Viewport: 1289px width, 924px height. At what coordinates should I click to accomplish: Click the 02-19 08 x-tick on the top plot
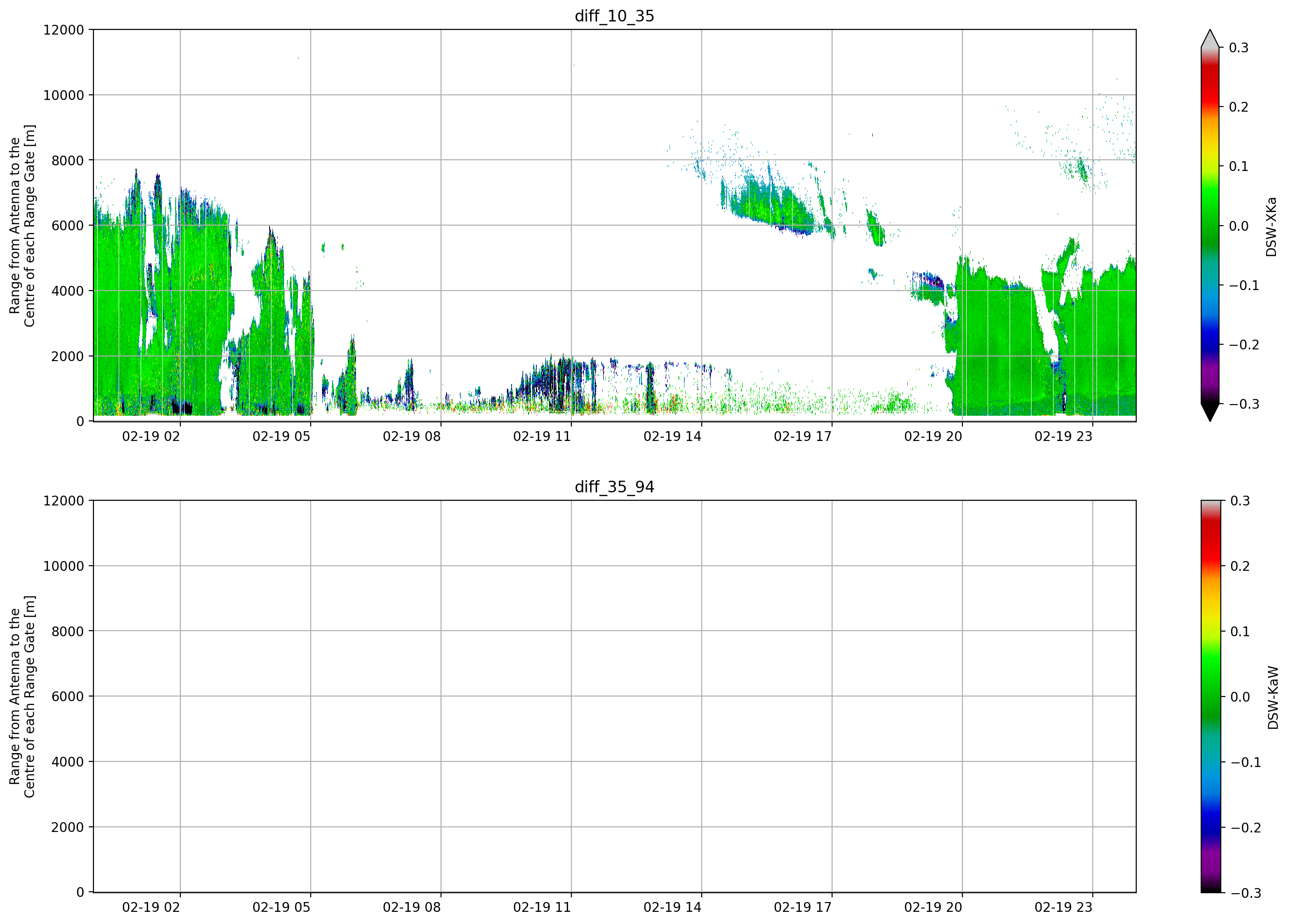click(412, 436)
